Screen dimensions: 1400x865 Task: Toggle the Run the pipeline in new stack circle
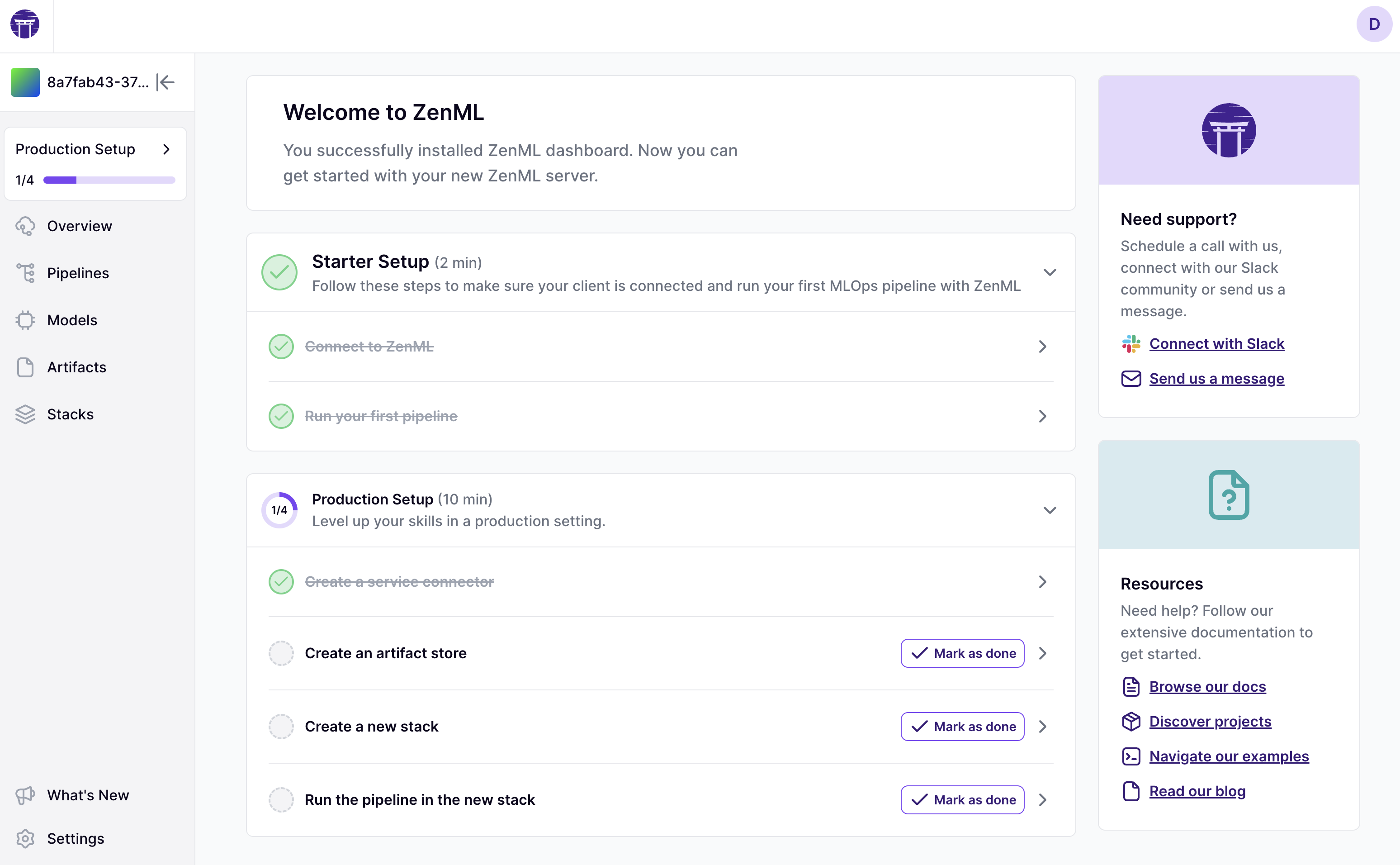(281, 800)
